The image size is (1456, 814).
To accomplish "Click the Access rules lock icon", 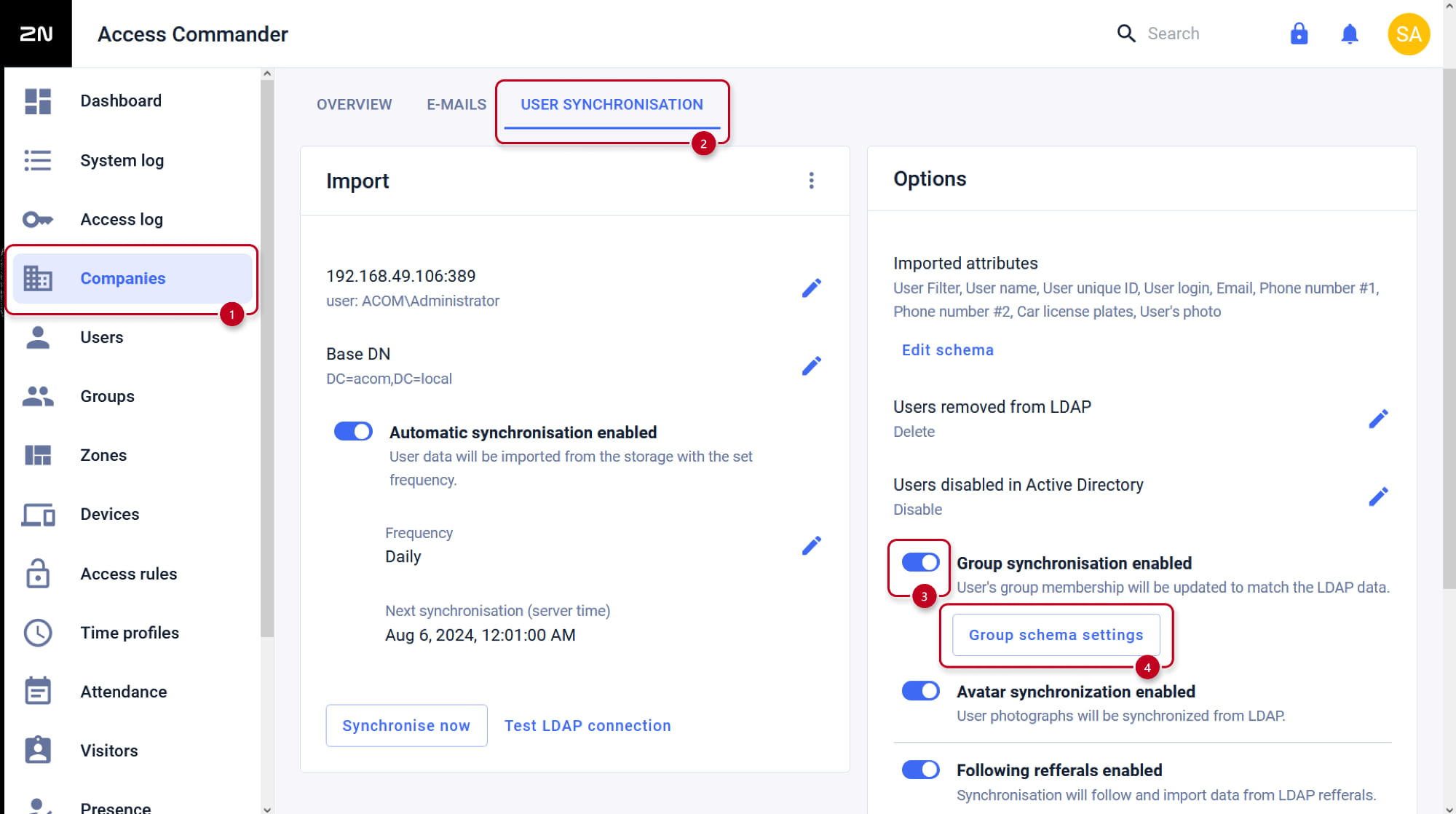I will (38, 574).
